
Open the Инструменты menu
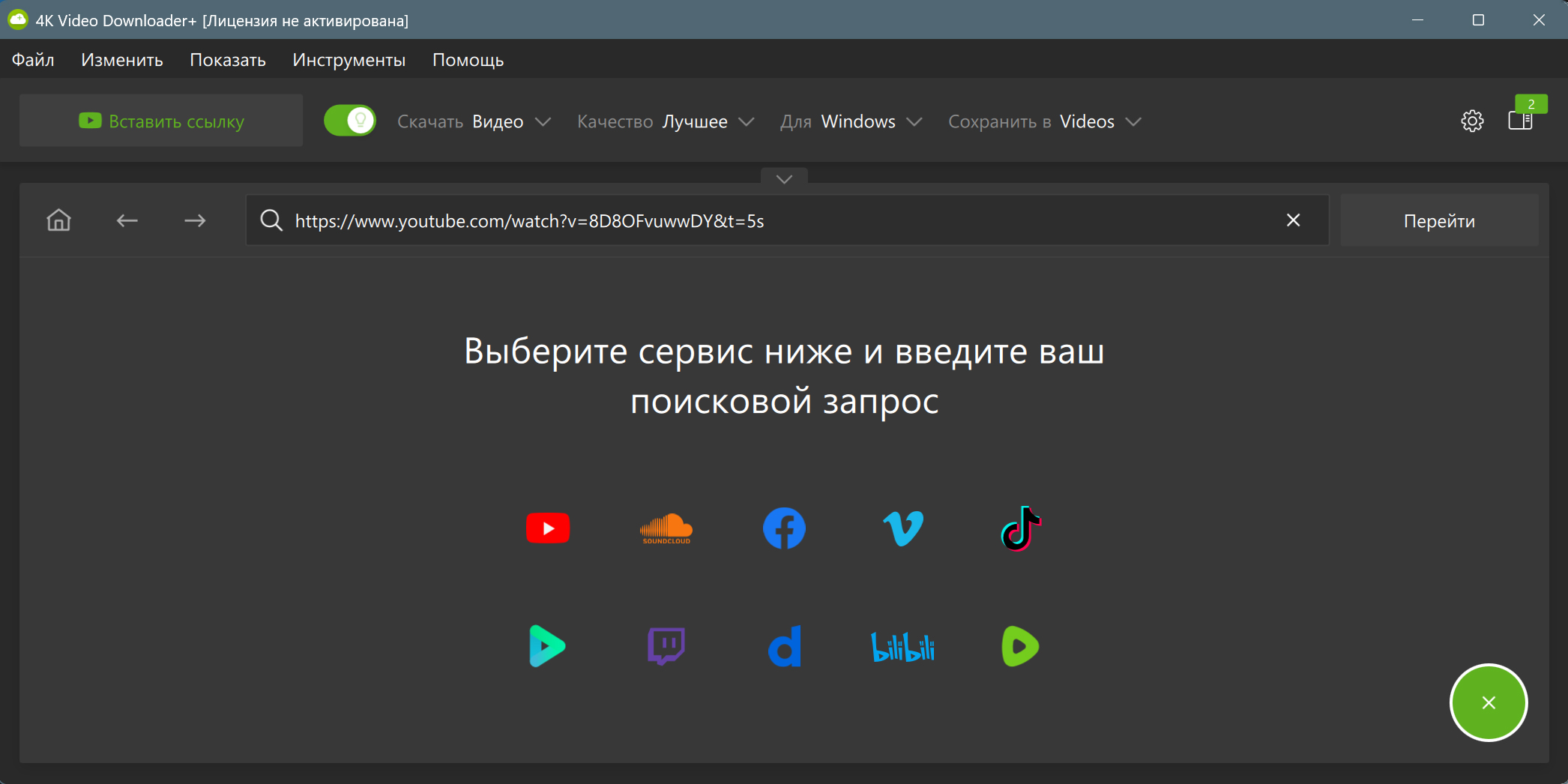coord(349,60)
